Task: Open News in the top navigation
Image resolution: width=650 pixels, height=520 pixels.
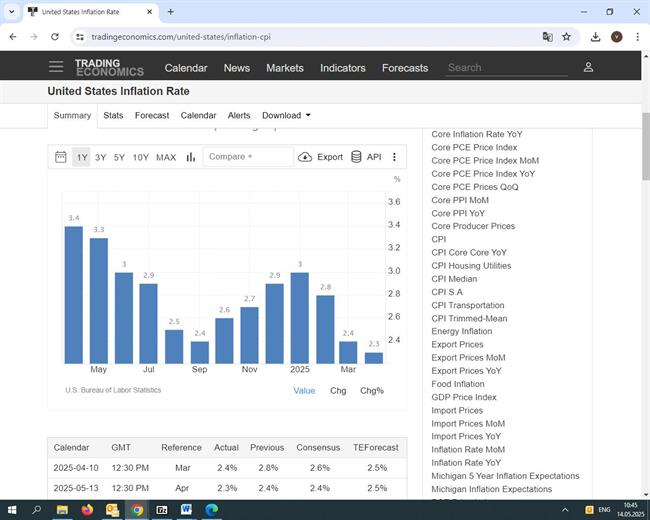Action: point(237,68)
